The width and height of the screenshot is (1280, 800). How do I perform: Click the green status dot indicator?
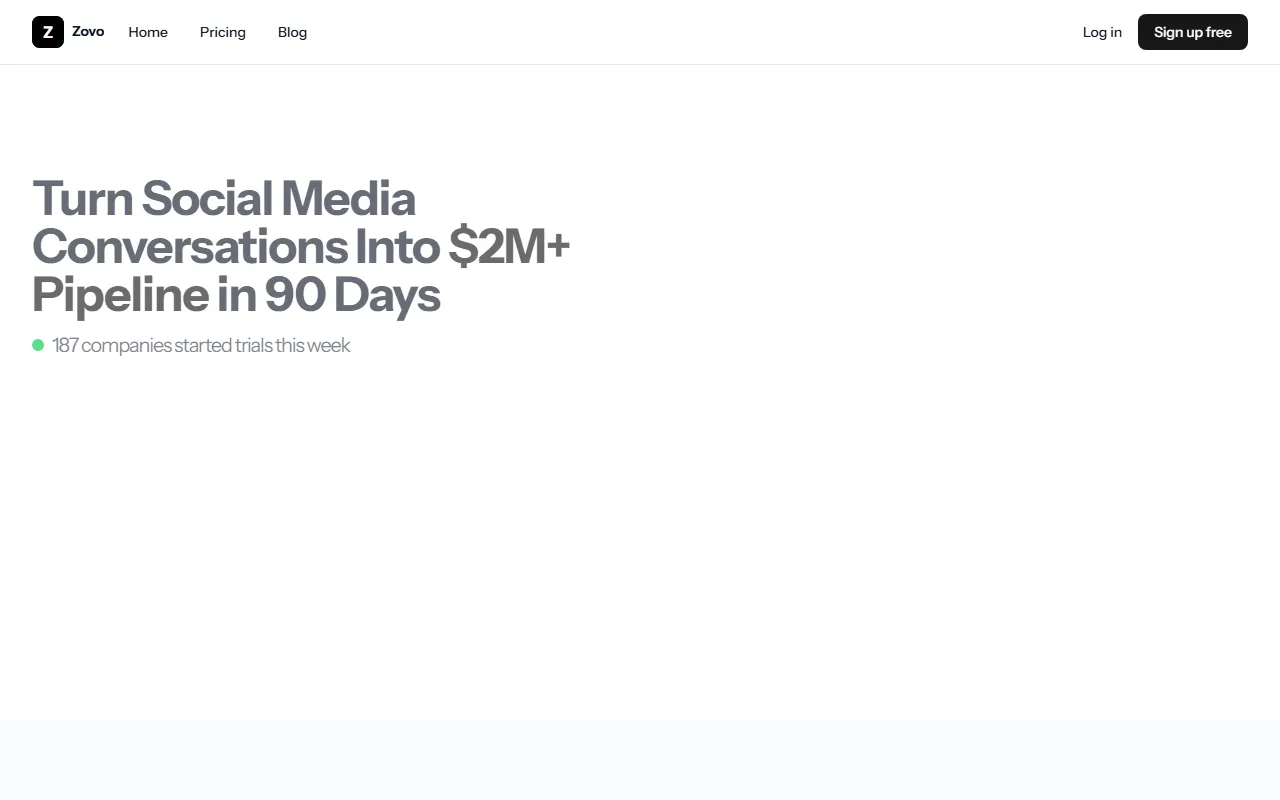click(38, 345)
